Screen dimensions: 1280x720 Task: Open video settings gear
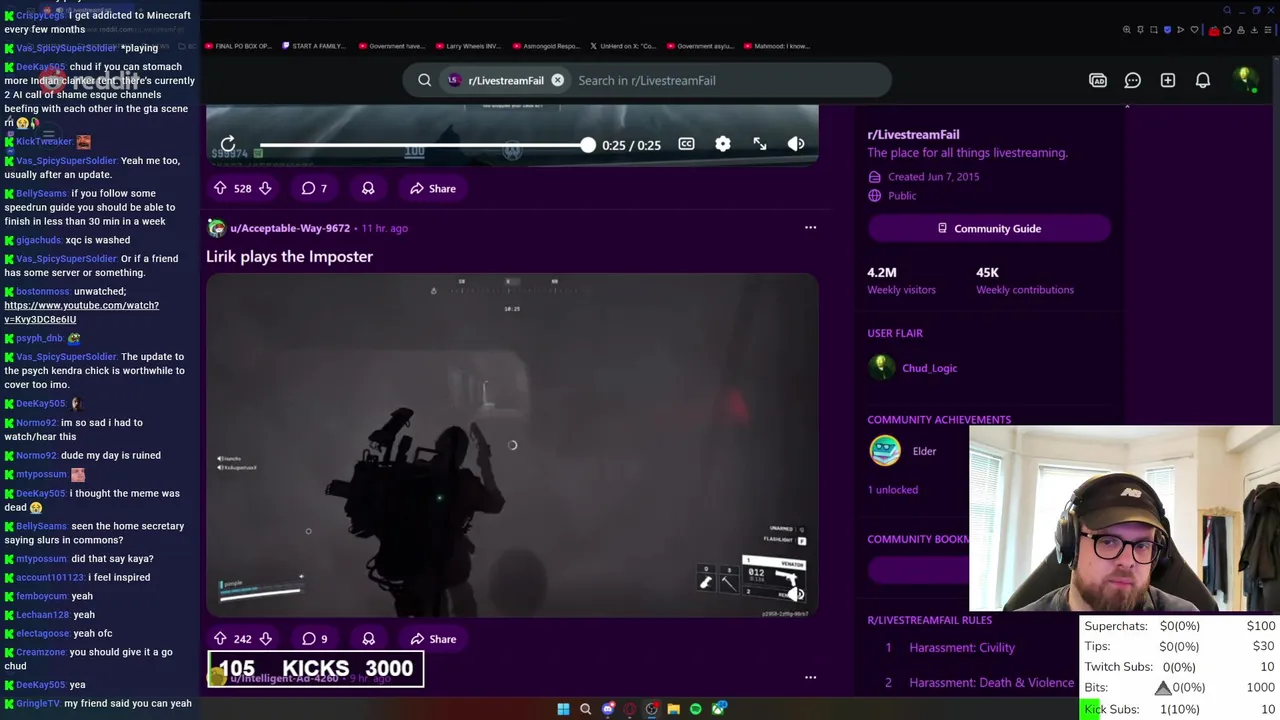[723, 144]
